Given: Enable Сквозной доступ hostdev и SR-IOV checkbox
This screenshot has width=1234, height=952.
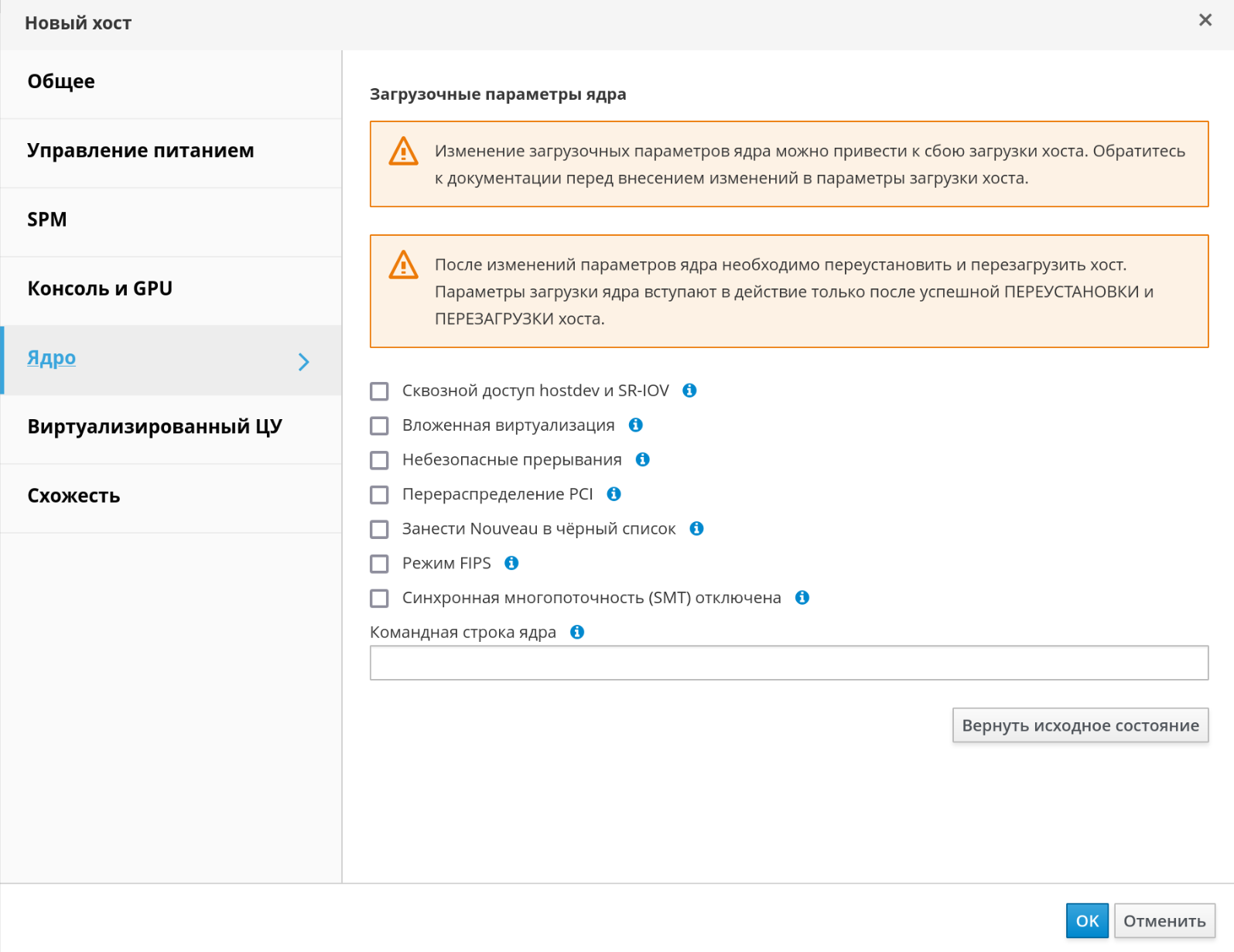Looking at the screenshot, I should [379, 391].
